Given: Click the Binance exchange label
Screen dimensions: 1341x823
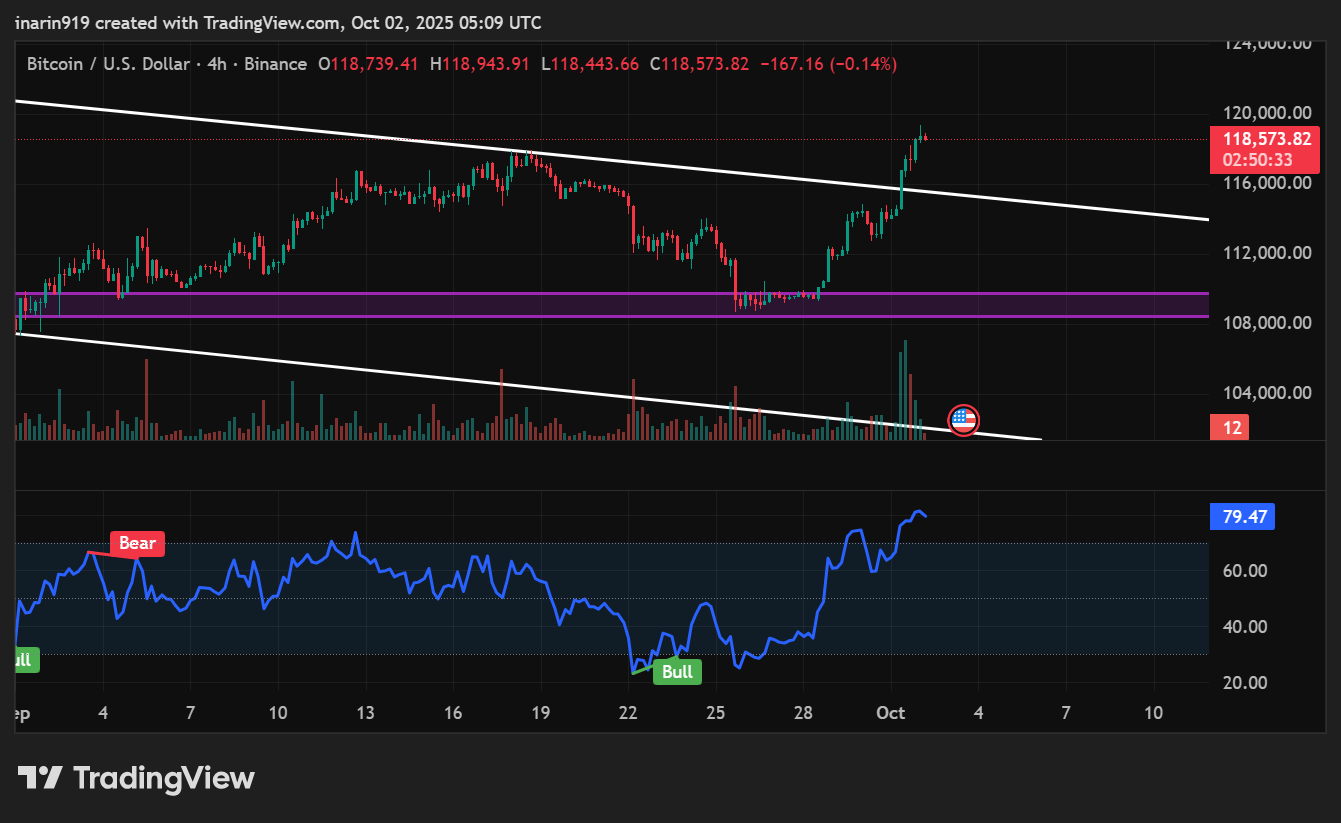Looking at the screenshot, I should 274,64.
